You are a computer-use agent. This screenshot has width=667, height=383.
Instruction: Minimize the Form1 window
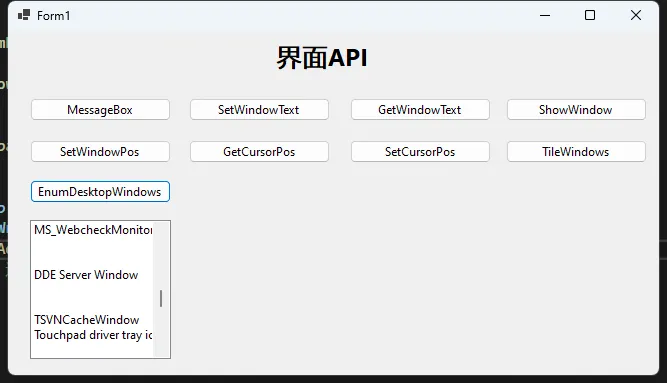coord(545,15)
